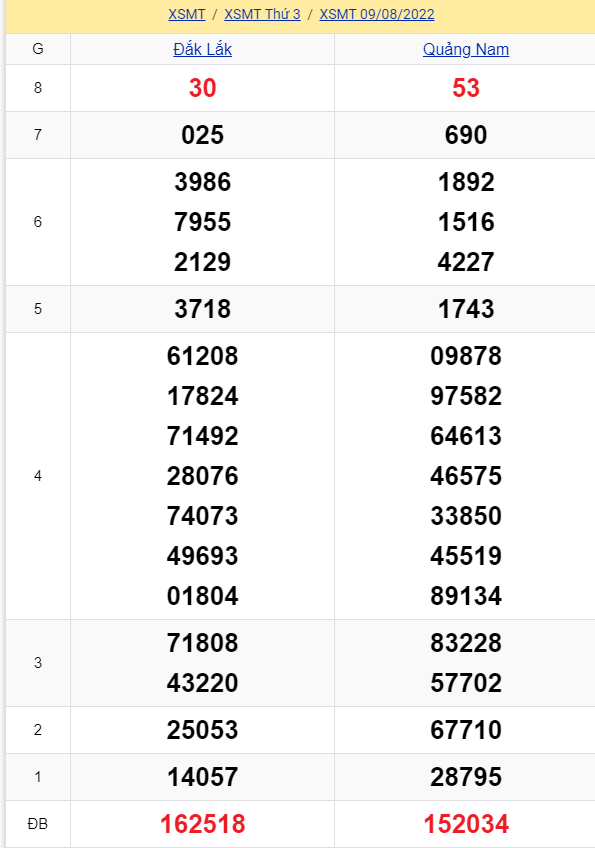The image size is (595, 848).
Task: Click Đắk Lắk first prize 14057
Action: tap(202, 777)
